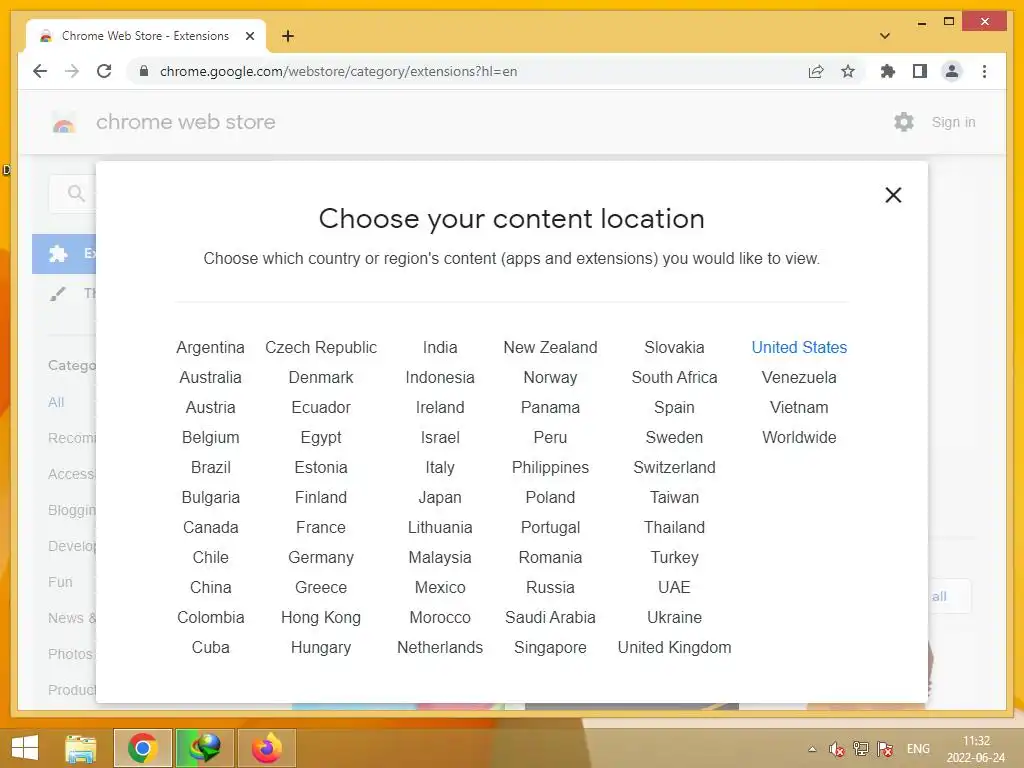Choose Ukraine
1024x768 pixels.
tap(674, 618)
